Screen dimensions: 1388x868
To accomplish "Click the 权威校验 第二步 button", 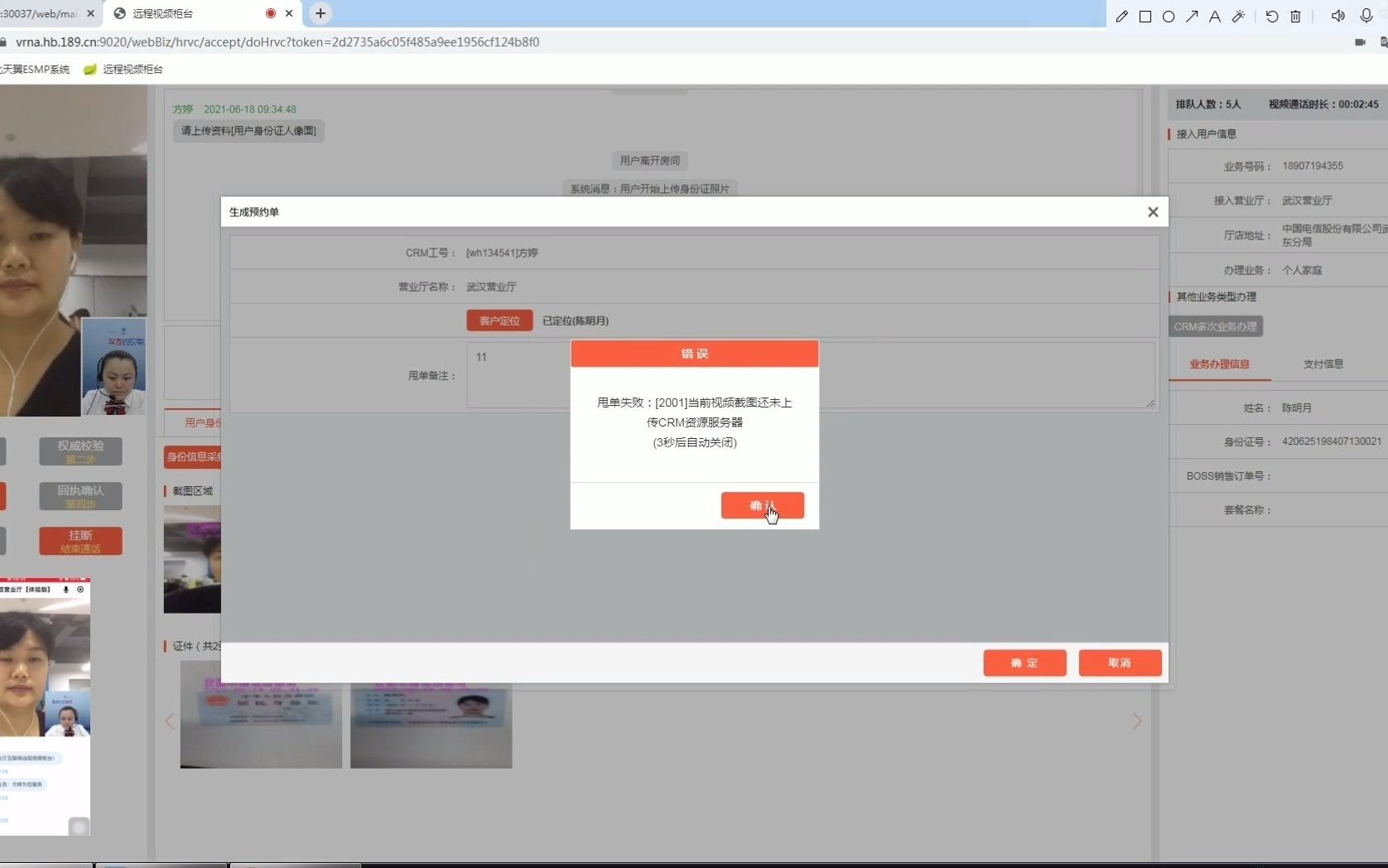I will (x=80, y=451).
